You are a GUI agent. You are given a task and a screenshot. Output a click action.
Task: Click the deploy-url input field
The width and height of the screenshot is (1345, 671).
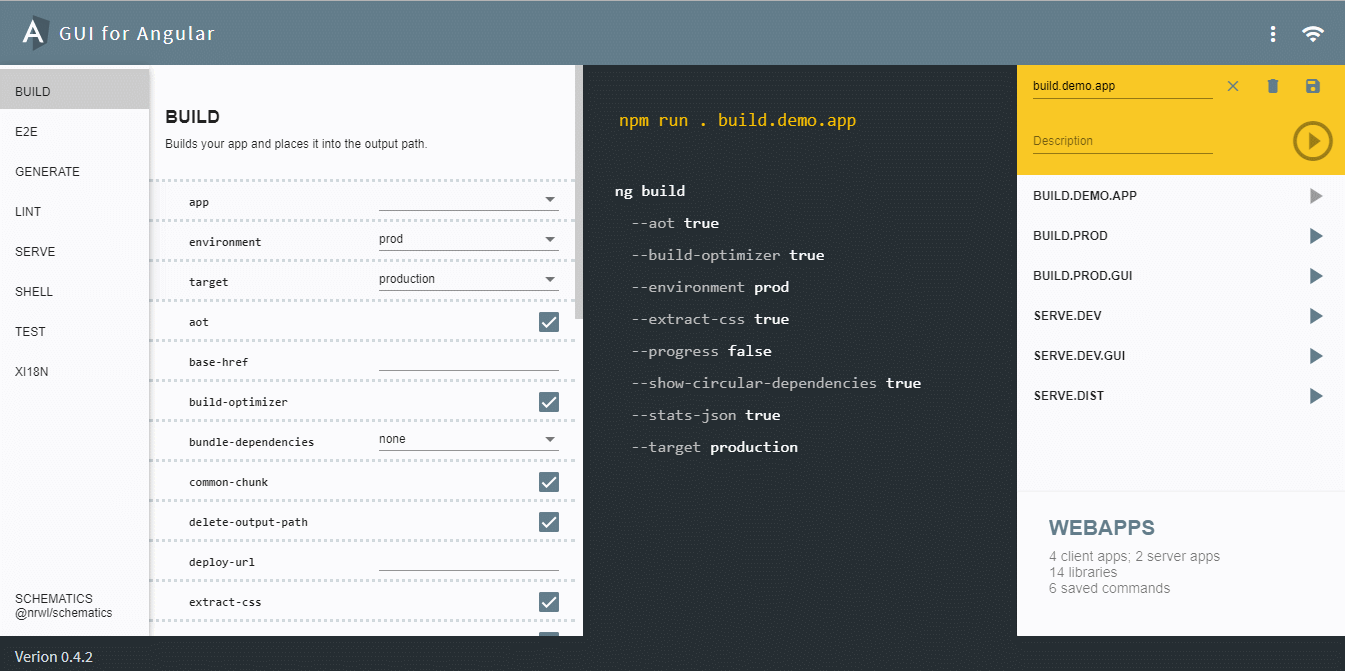[x=469, y=560]
